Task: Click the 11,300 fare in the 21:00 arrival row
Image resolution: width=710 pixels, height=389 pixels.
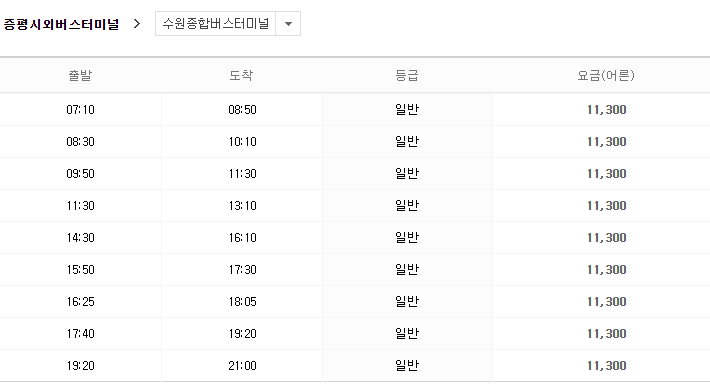Action: click(606, 366)
